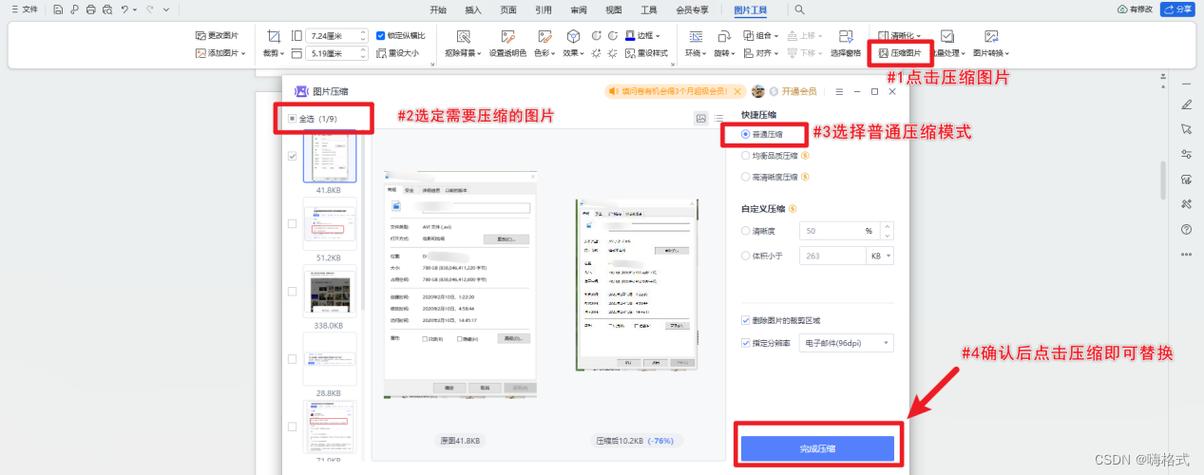Viewport: 1204px width, 475px height.
Task: Select 体积小于 size-under radio
Action: 746,256
